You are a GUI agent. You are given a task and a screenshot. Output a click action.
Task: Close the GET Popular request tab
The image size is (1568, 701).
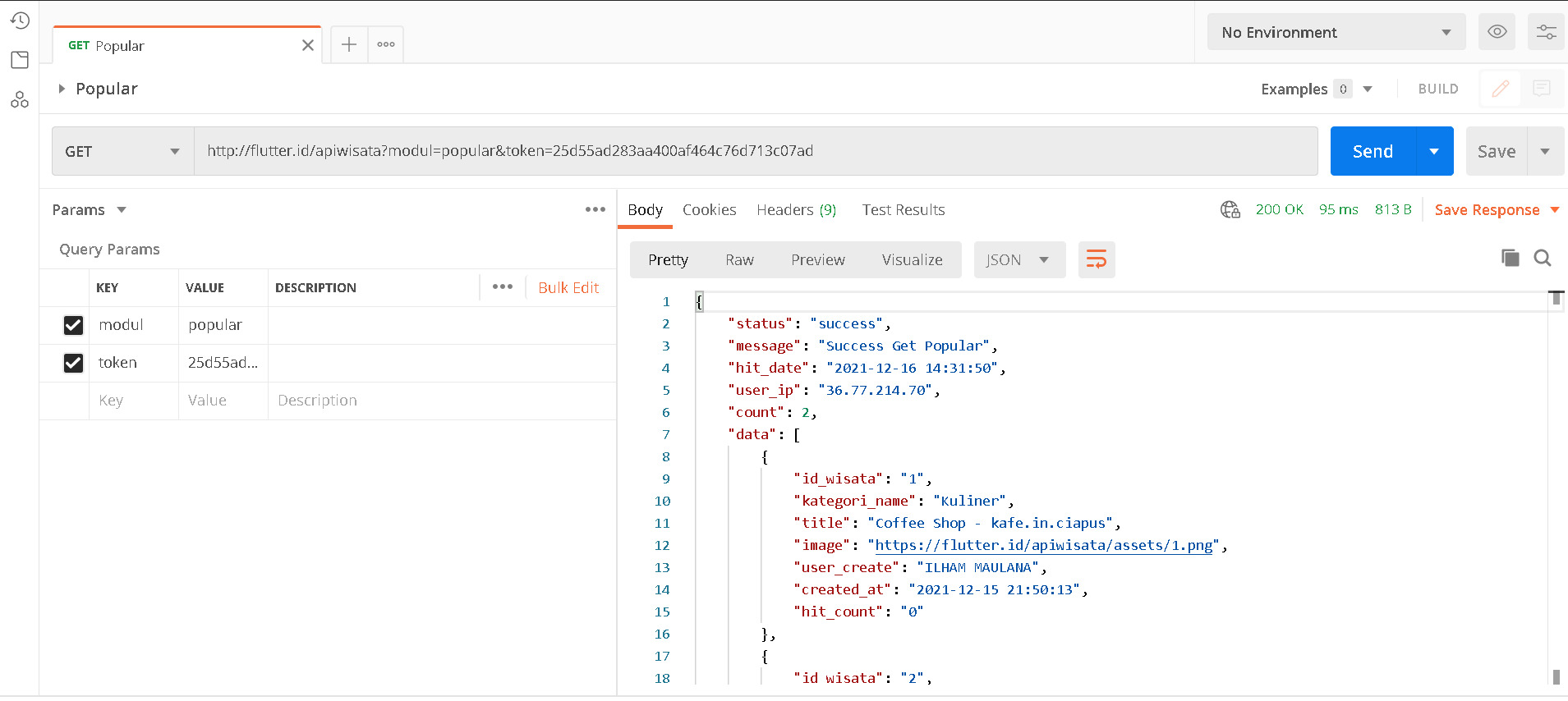point(308,45)
